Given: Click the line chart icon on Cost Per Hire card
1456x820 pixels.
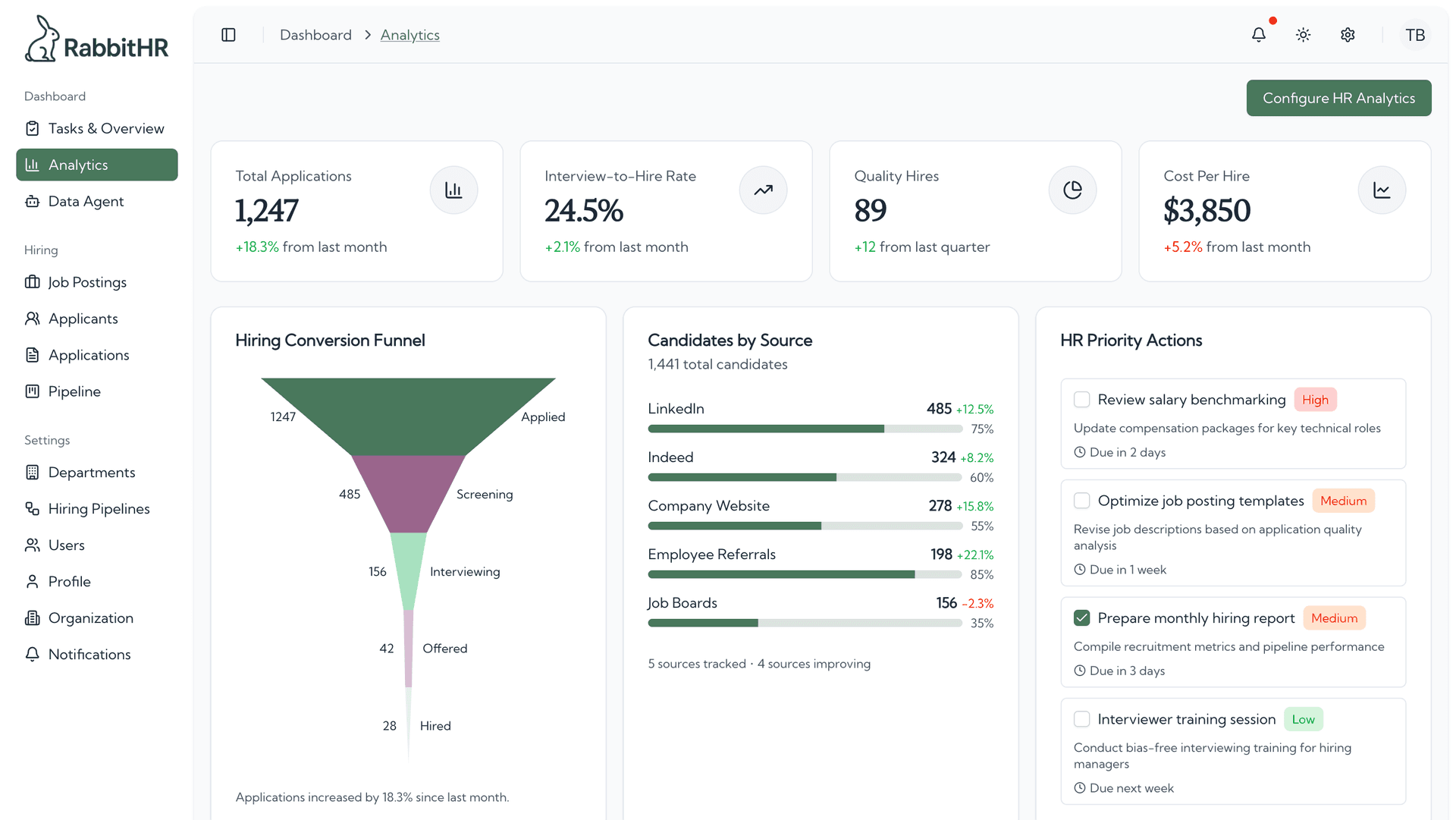Looking at the screenshot, I should point(1382,190).
